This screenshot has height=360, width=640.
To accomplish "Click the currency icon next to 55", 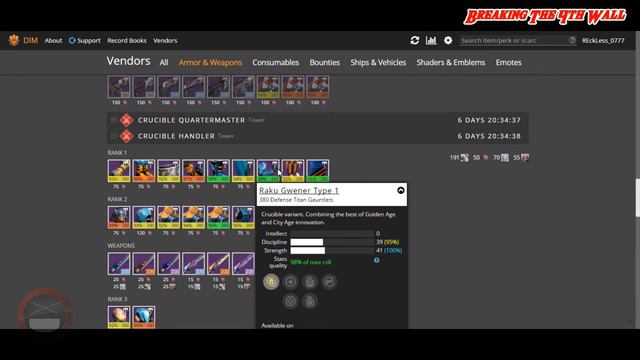I will click(525, 158).
